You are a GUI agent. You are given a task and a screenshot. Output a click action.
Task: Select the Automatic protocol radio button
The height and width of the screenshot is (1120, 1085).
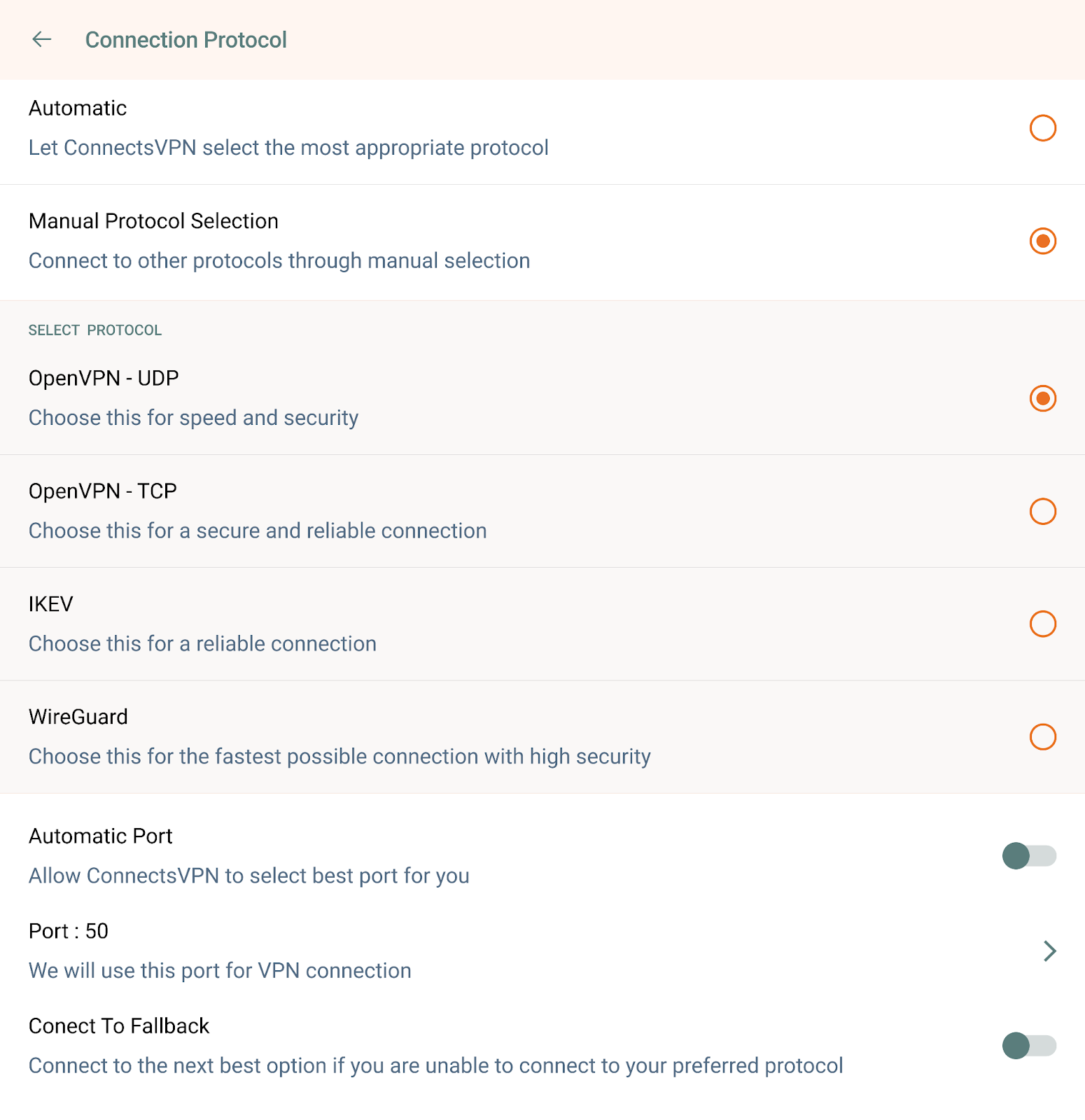pyautogui.click(x=1042, y=128)
